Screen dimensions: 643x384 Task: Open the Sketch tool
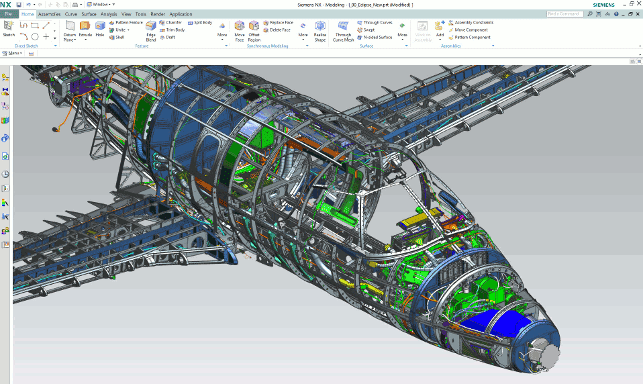pyautogui.click(x=9, y=29)
